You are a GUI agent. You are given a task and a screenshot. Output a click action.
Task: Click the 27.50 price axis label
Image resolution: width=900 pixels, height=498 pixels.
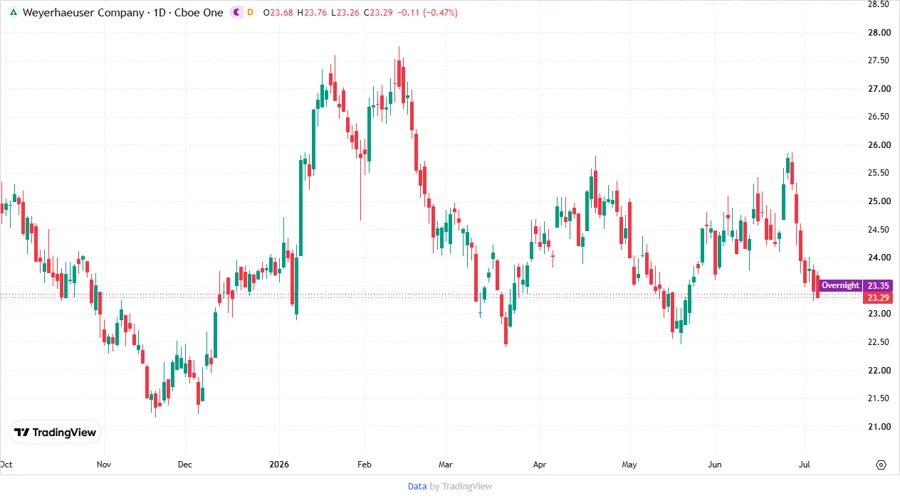coord(879,61)
